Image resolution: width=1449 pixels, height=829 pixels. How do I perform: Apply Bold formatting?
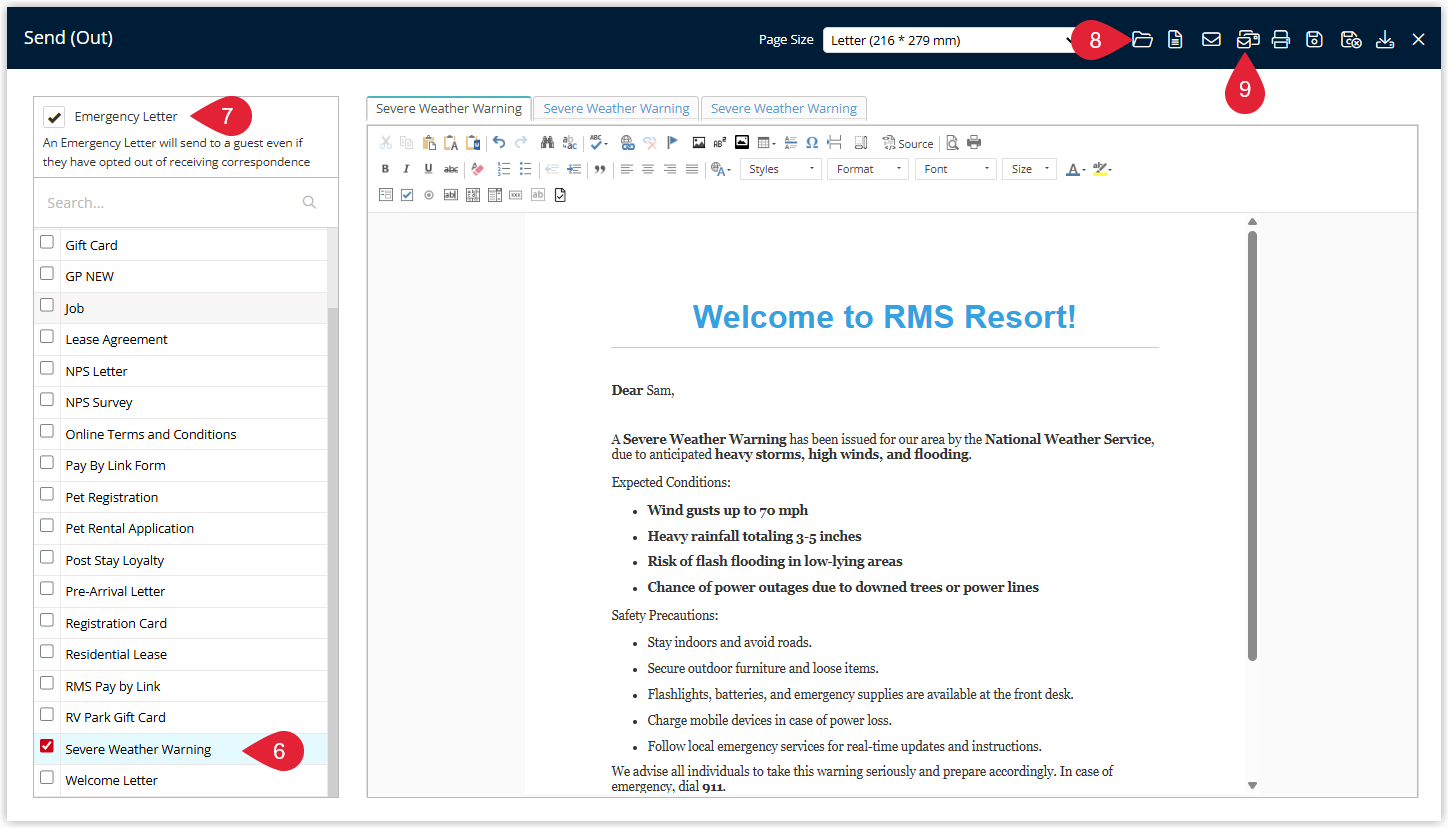[x=385, y=169]
